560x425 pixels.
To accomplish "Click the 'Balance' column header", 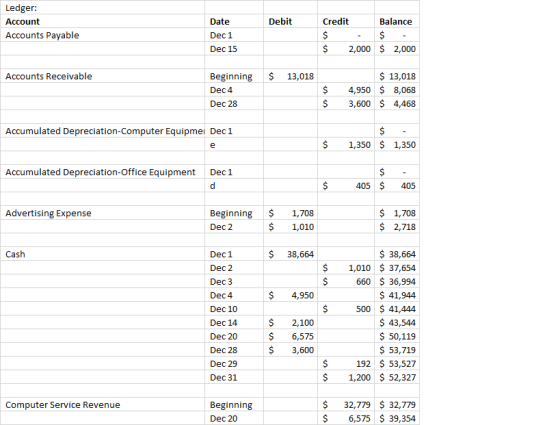I will click(397, 21).
